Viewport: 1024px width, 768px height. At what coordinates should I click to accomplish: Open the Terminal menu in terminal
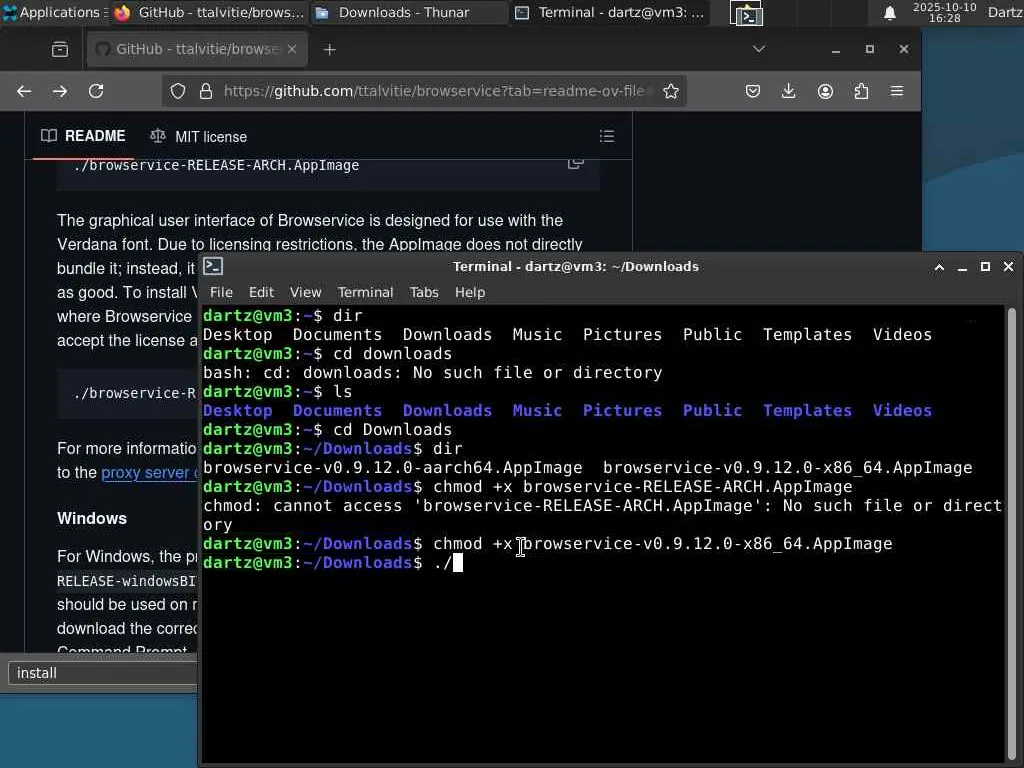click(x=366, y=293)
